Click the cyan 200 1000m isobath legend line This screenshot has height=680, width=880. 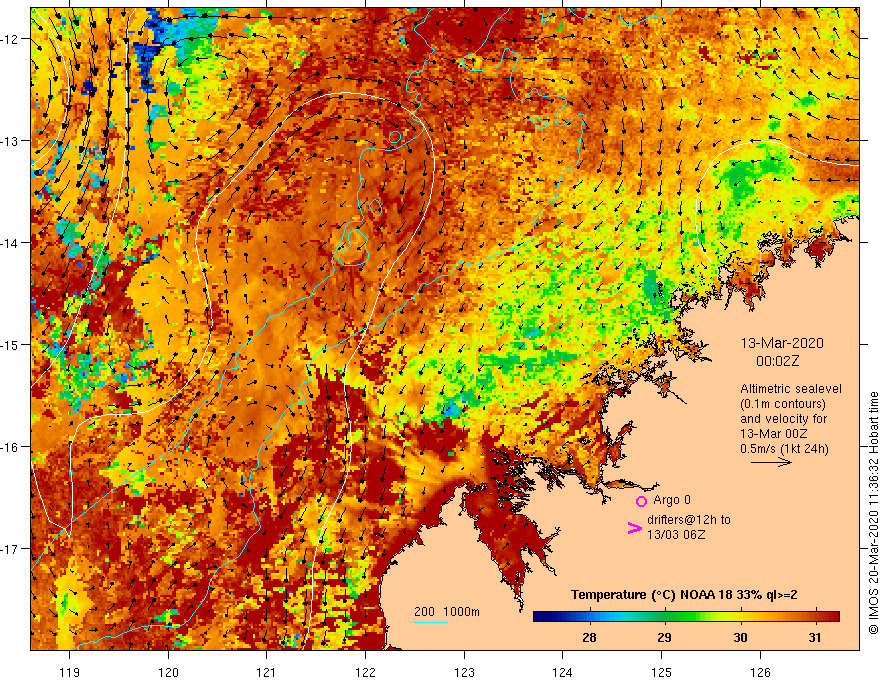tap(431, 622)
